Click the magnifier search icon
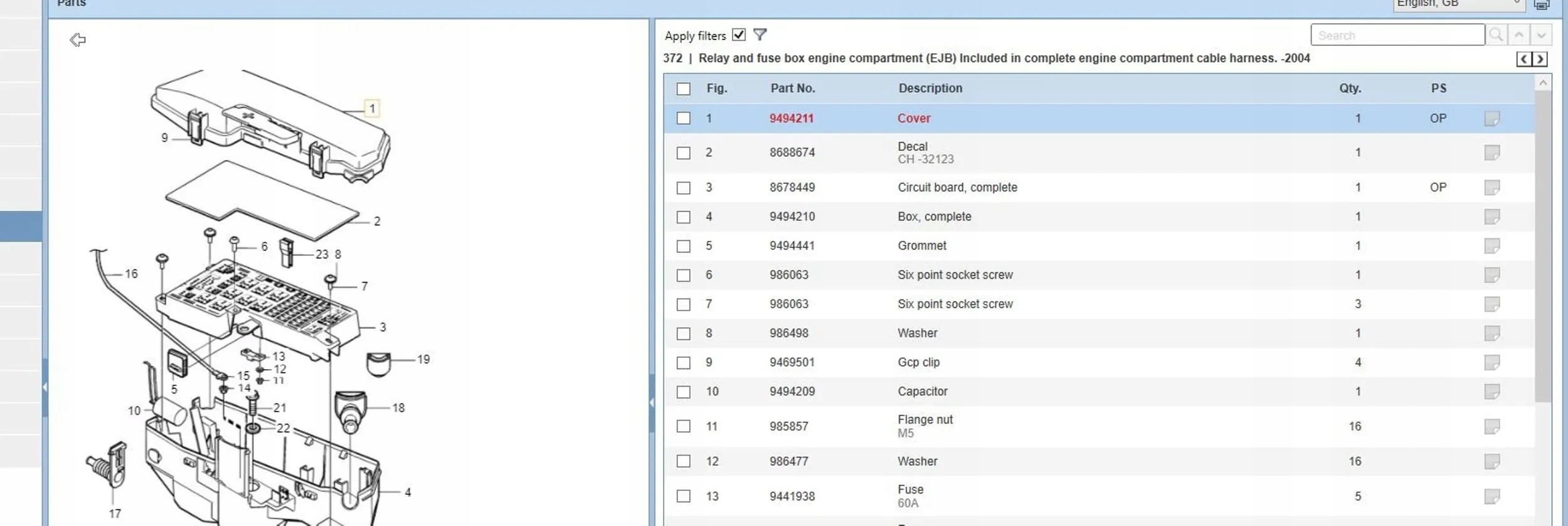1568x526 pixels. tap(1496, 35)
